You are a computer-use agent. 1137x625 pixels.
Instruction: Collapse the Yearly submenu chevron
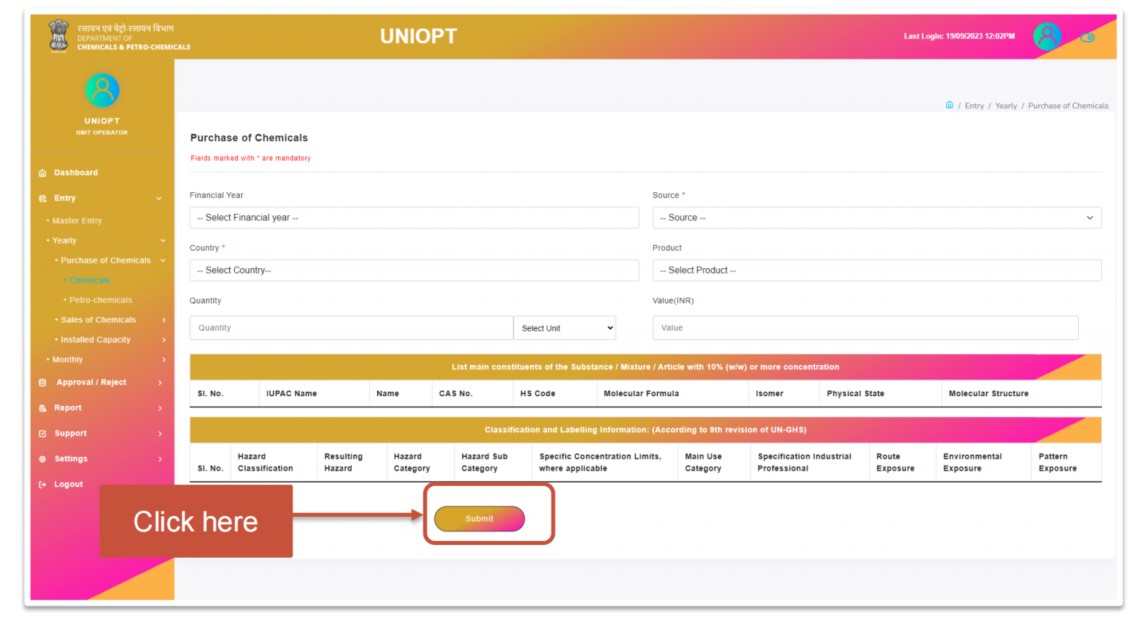point(162,241)
